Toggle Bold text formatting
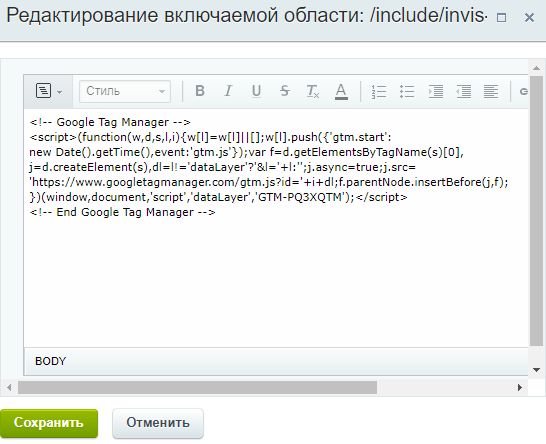Viewport: 546px width, 444px height. [200, 91]
